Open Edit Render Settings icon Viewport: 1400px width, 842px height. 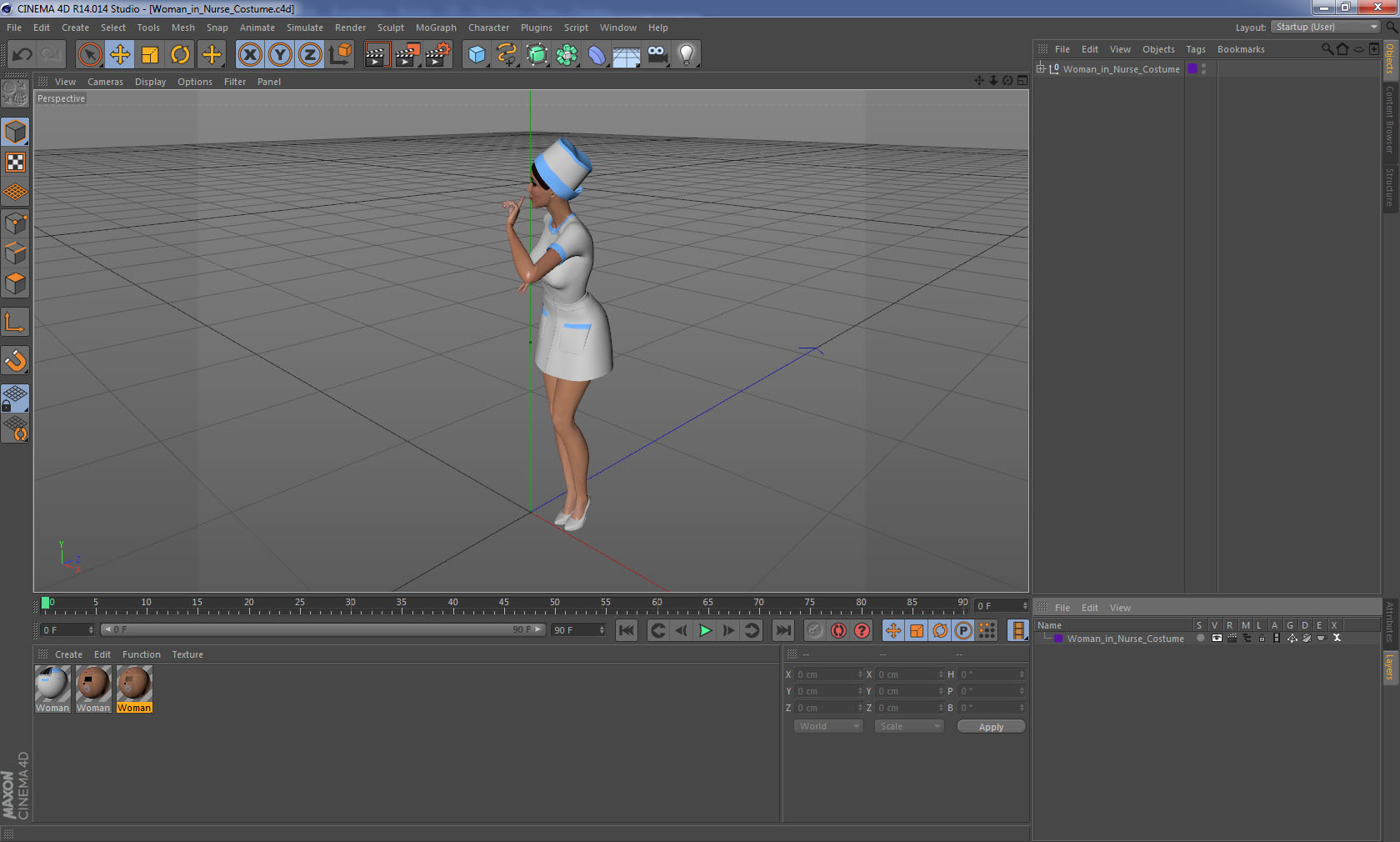point(438,55)
